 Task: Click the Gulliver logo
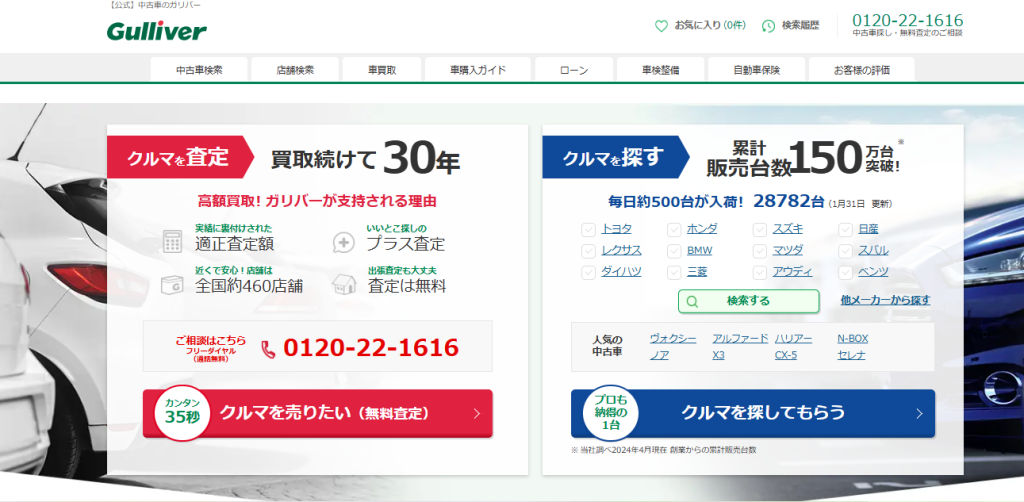(157, 31)
